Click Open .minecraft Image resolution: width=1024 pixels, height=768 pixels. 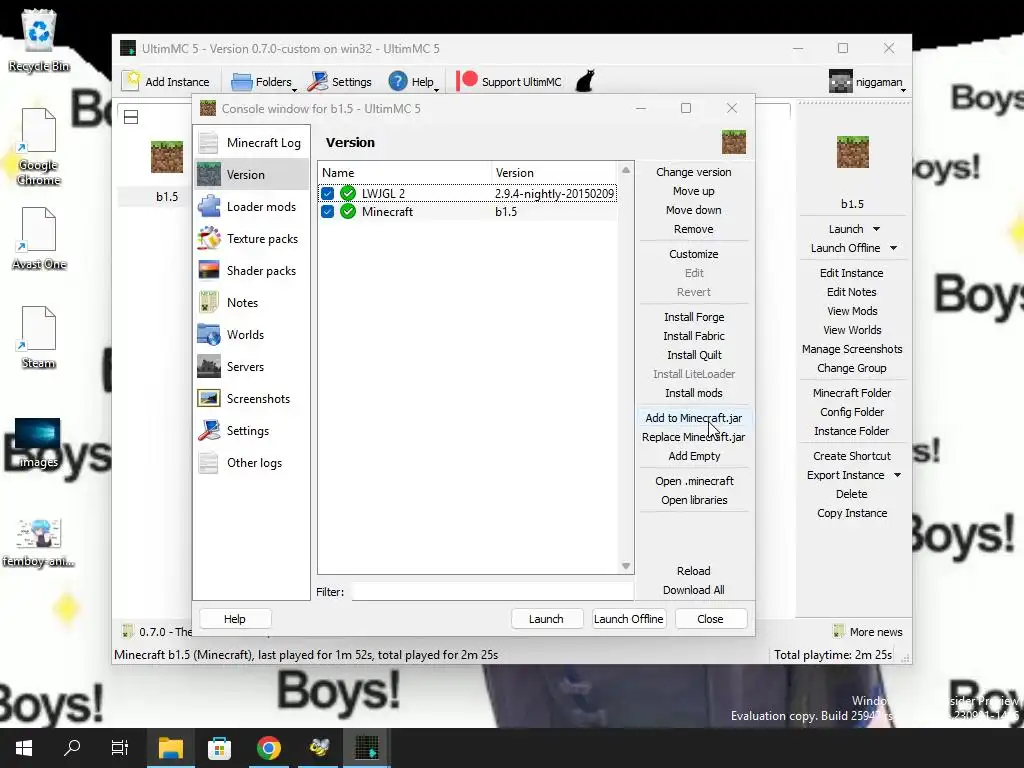(694, 481)
